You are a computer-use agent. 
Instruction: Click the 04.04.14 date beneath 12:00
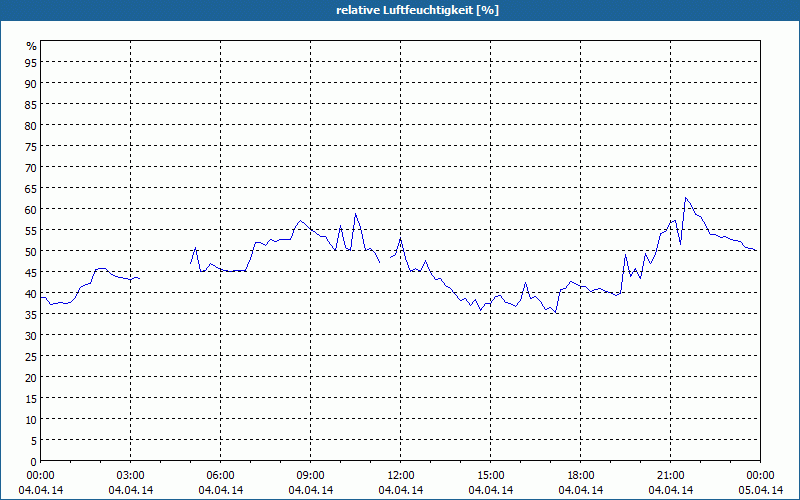[401, 490]
